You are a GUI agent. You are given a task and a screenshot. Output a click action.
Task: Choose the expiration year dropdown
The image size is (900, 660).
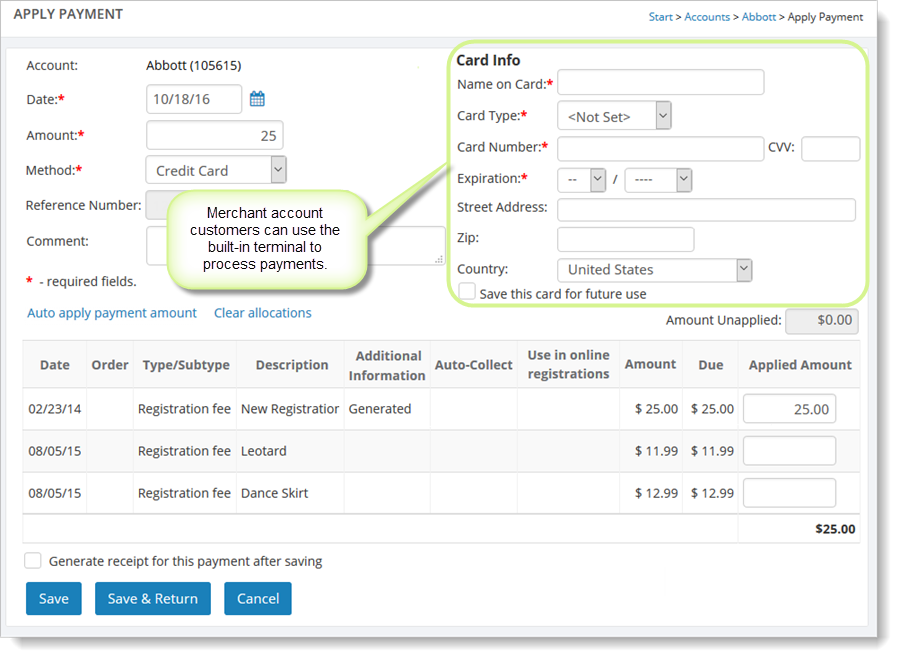click(658, 180)
